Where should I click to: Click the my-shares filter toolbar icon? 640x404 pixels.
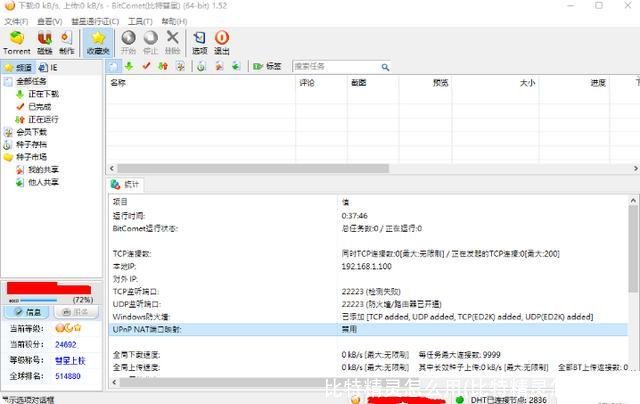pyautogui.click(x=219, y=66)
